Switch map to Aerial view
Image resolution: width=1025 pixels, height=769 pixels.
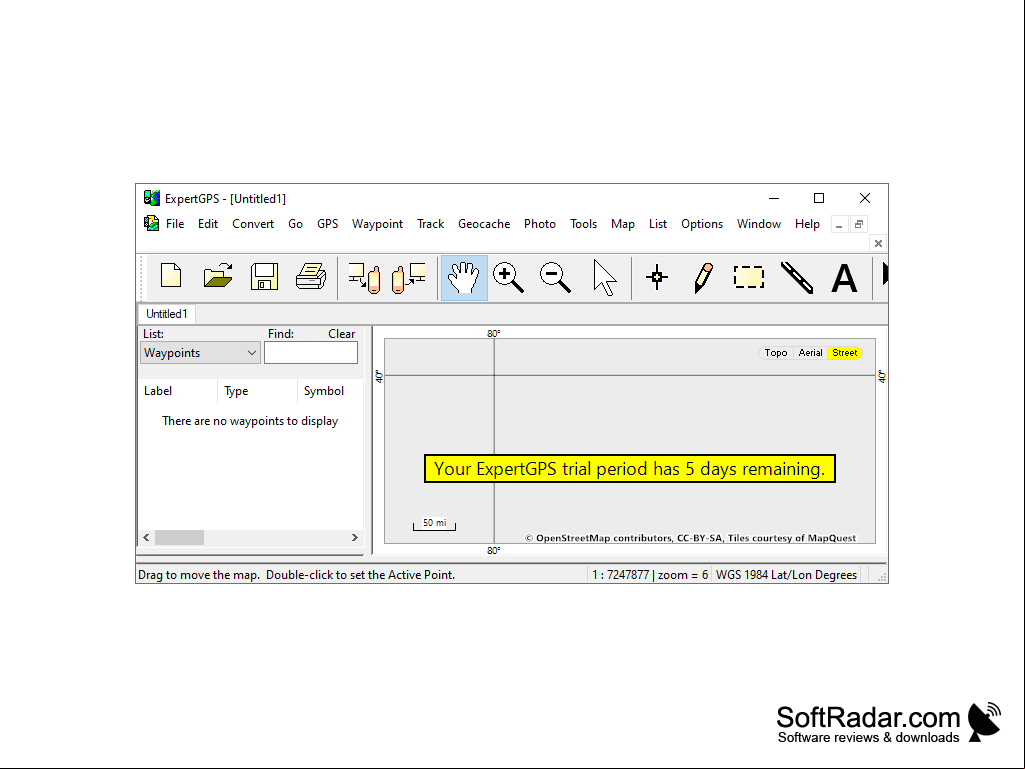pyautogui.click(x=811, y=352)
